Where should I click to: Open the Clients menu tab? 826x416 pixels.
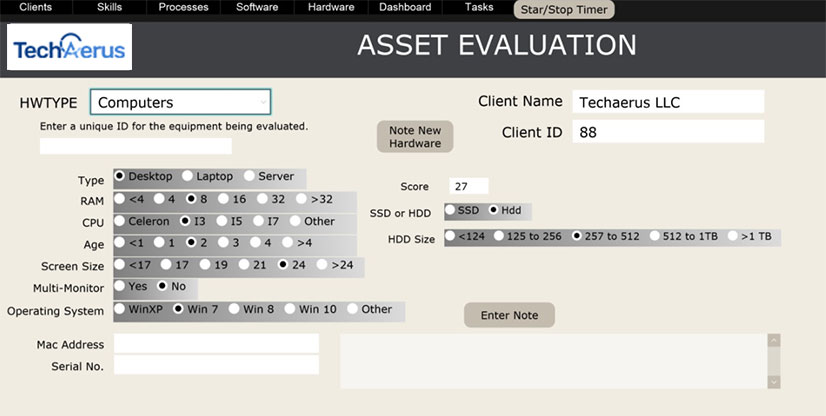tap(36, 8)
